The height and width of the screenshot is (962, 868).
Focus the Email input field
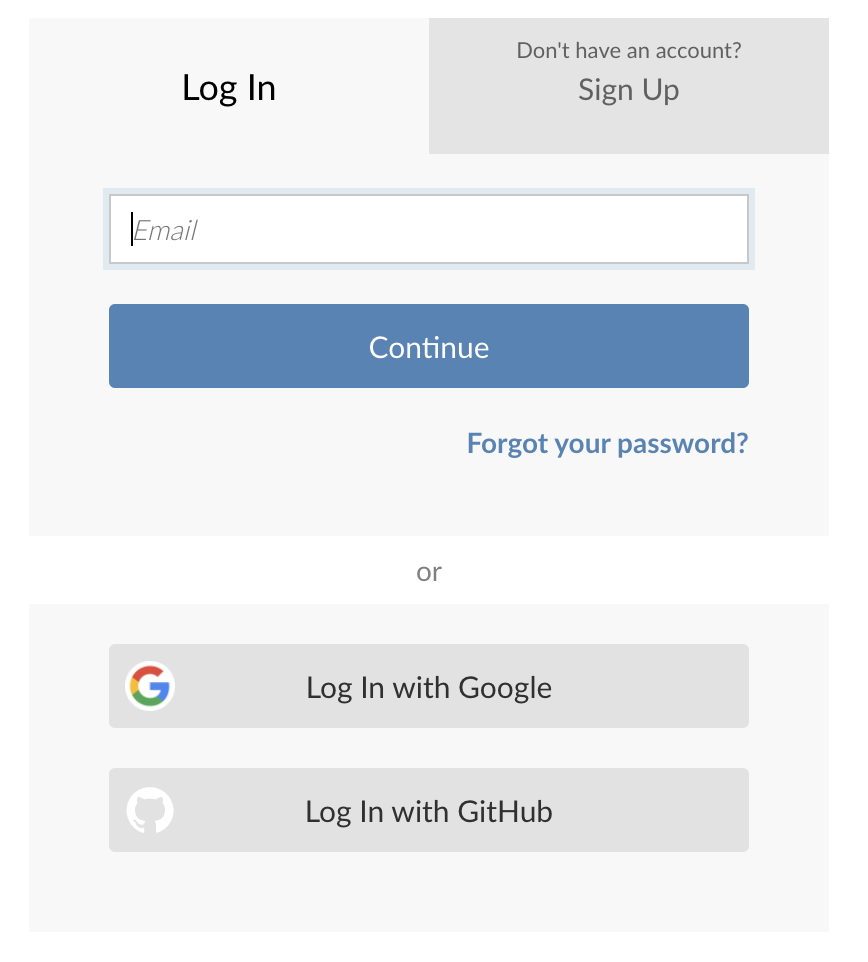(429, 229)
